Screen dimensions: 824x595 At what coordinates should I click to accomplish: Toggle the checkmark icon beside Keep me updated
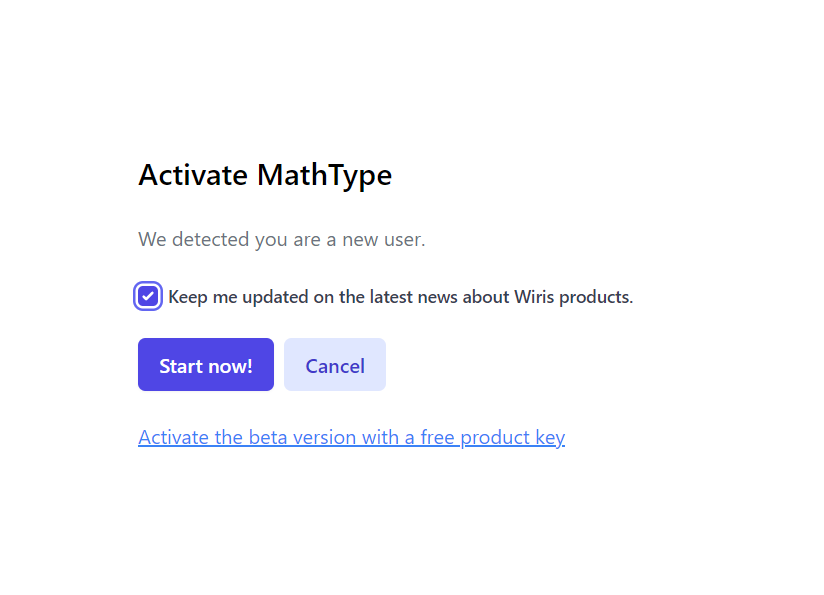click(148, 296)
